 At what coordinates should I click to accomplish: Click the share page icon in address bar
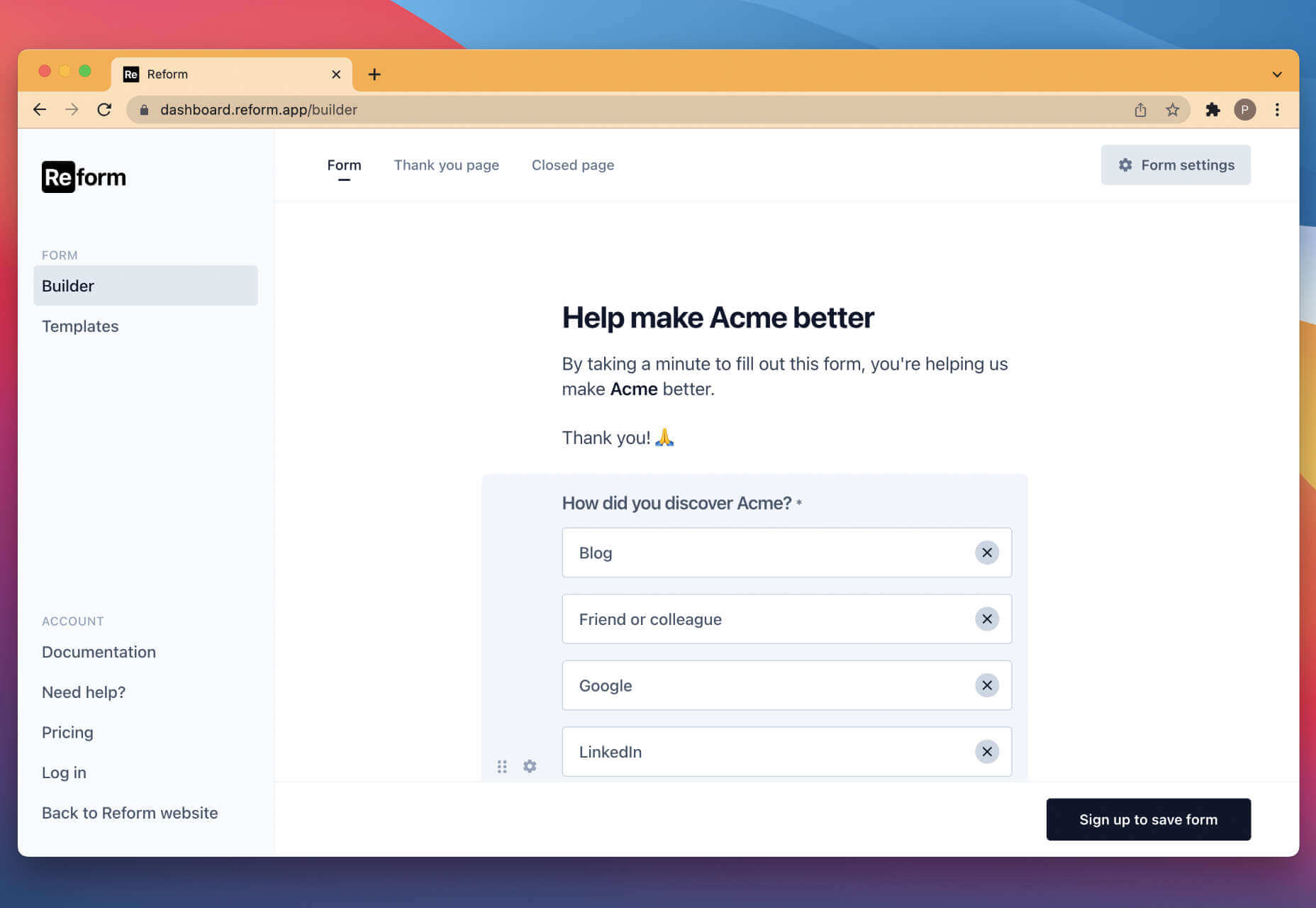pos(1140,110)
